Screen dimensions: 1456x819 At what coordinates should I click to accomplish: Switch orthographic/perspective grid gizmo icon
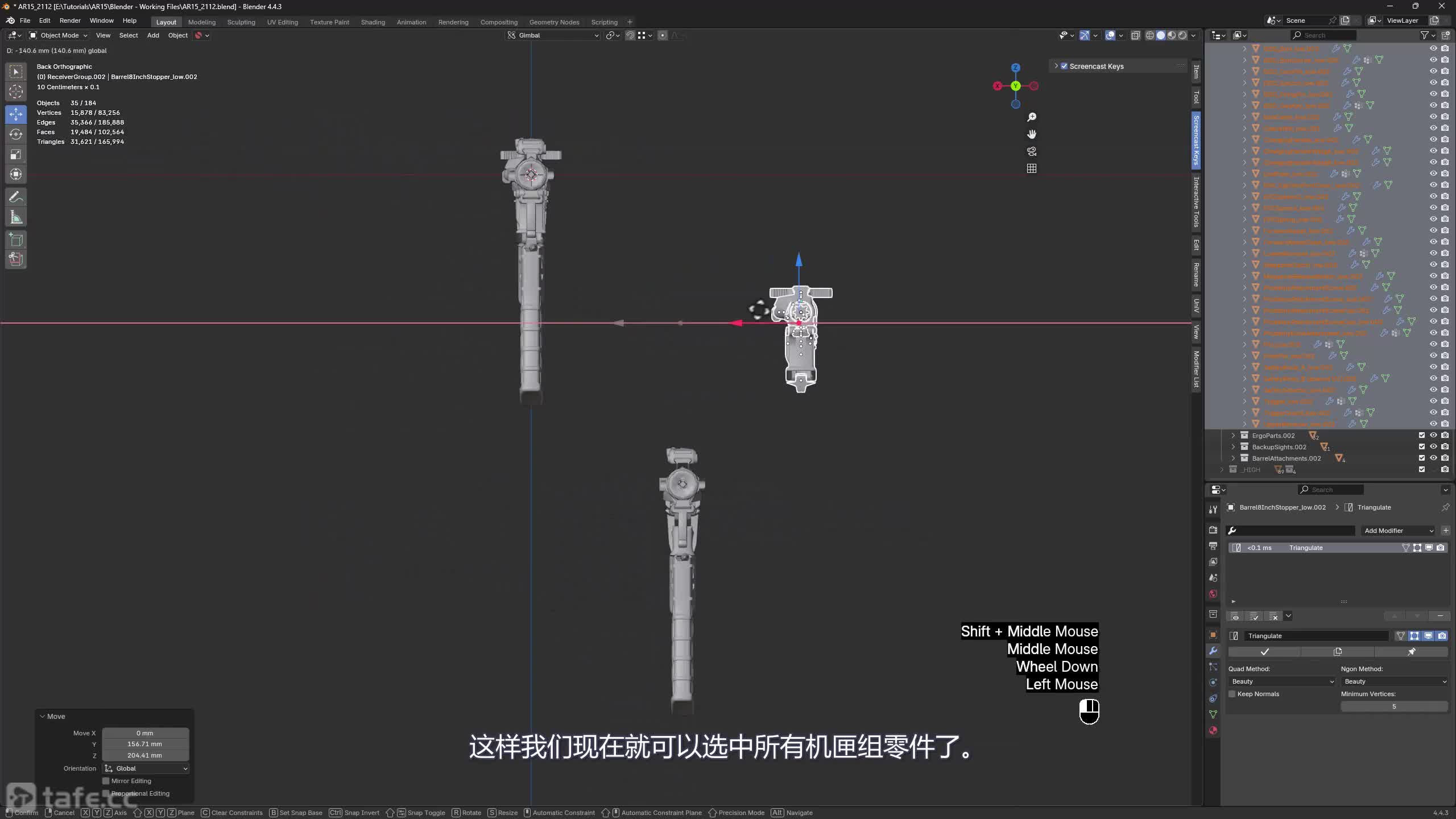tap(1032, 168)
